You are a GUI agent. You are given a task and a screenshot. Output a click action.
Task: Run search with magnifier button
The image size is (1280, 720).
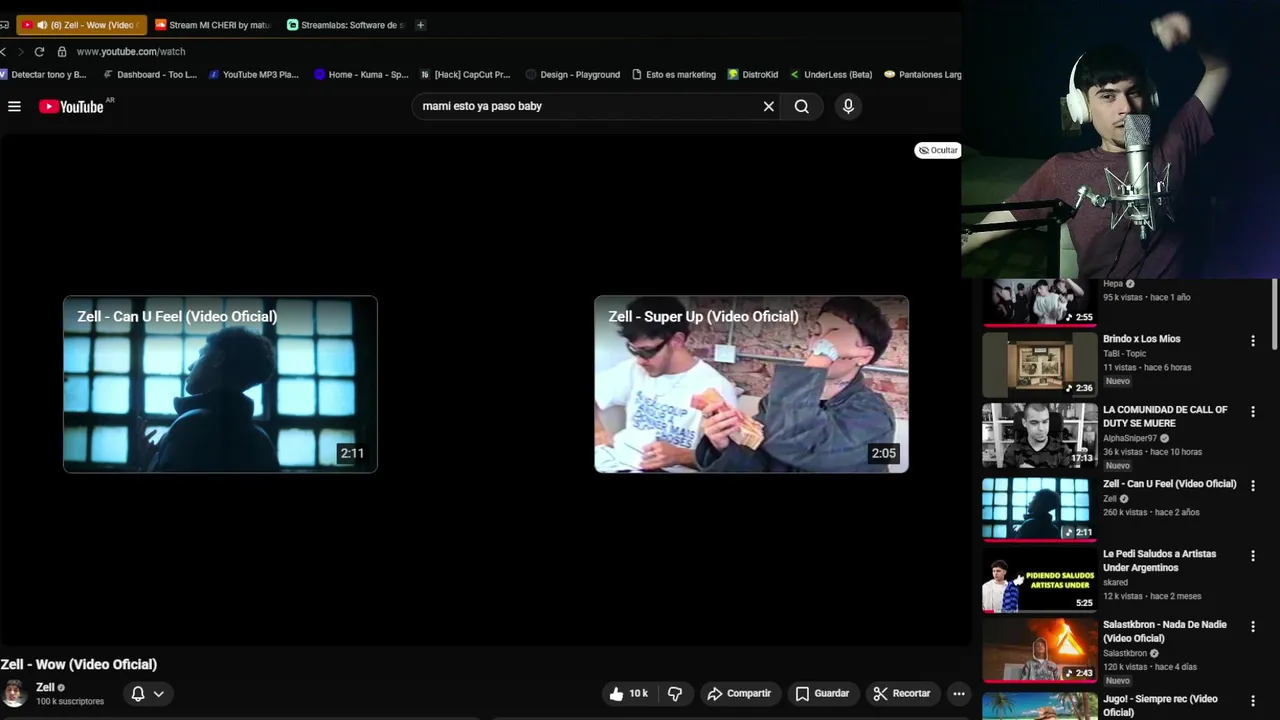tap(801, 106)
